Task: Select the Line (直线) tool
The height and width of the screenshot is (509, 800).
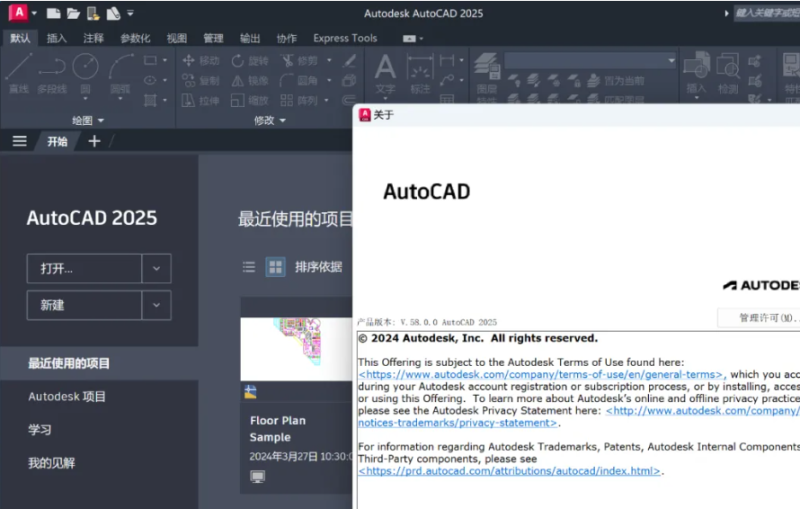Action: [x=19, y=73]
